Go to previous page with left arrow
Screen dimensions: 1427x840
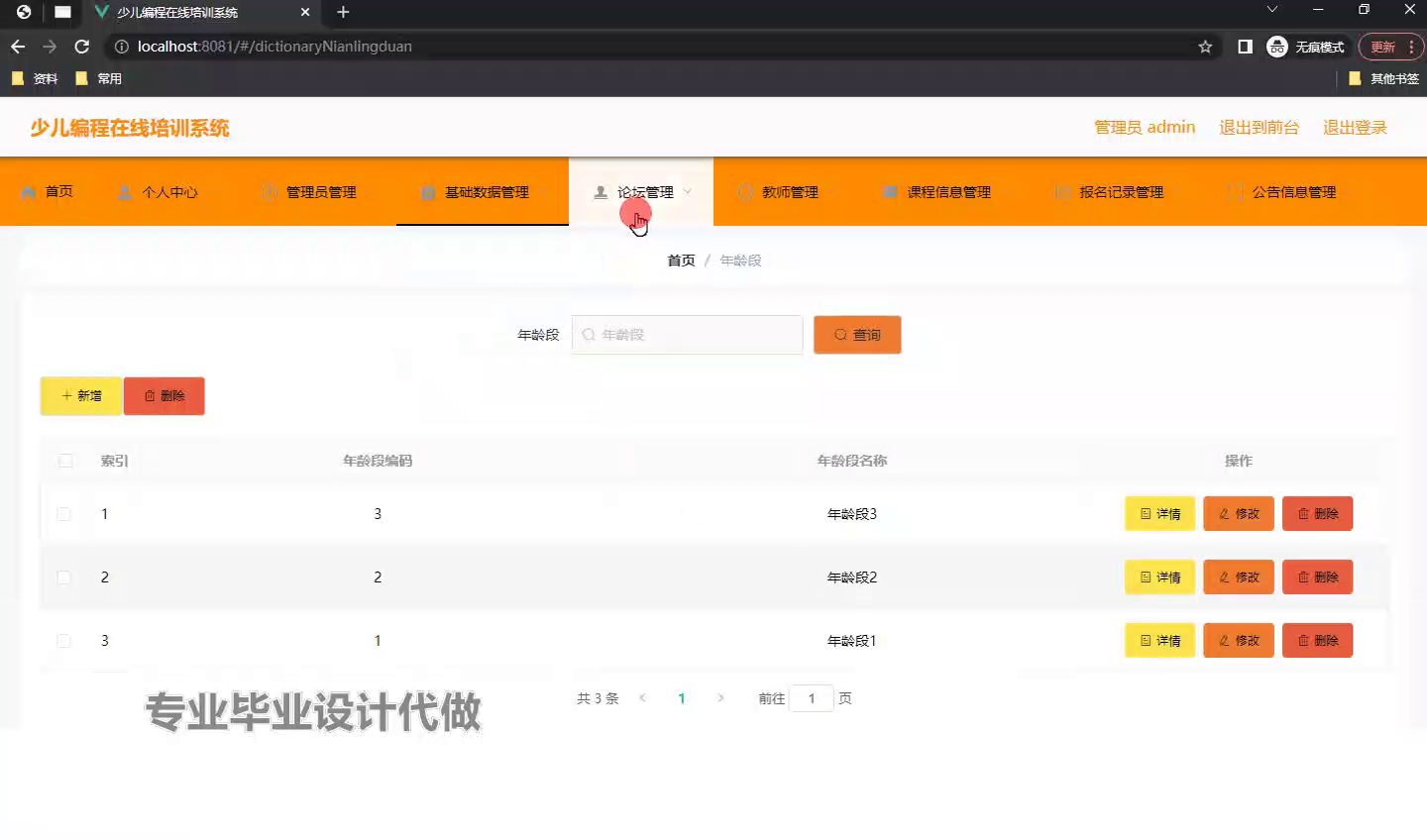[x=643, y=698]
